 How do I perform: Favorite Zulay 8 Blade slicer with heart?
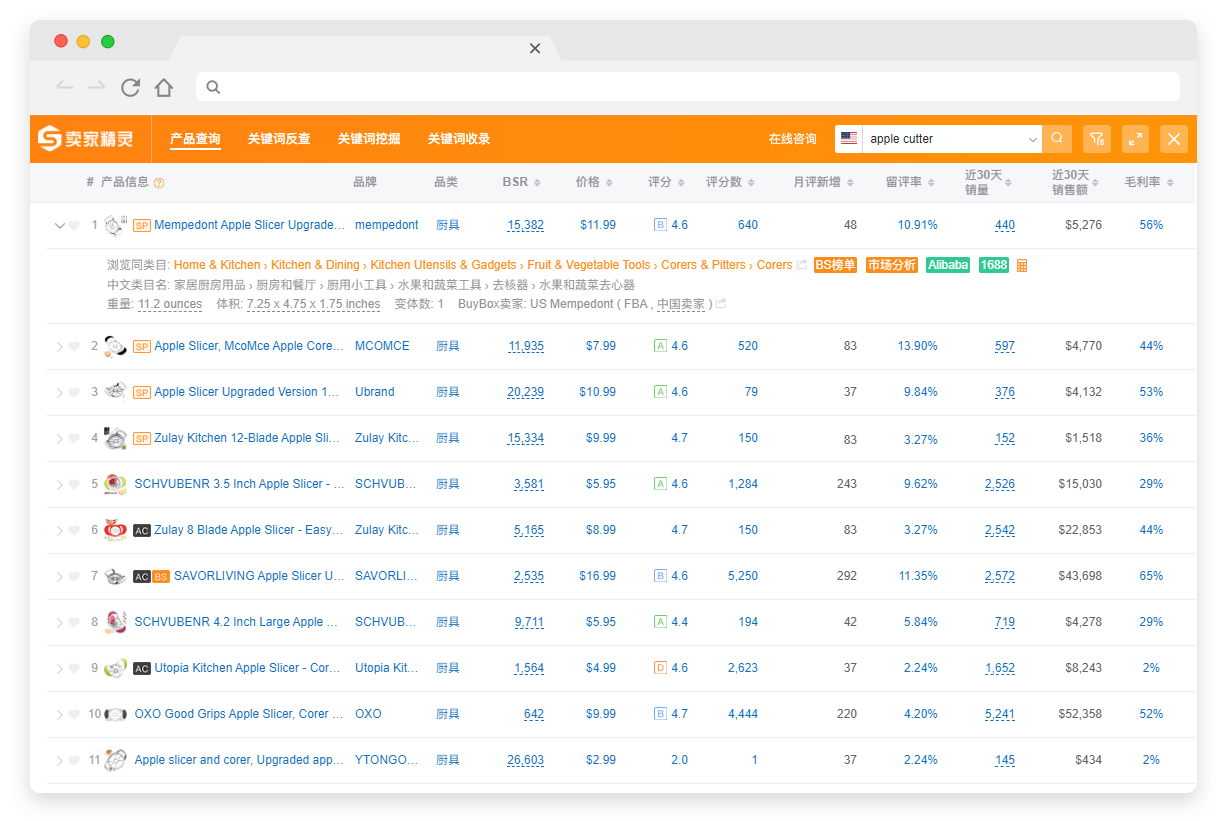click(x=74, y=530)
